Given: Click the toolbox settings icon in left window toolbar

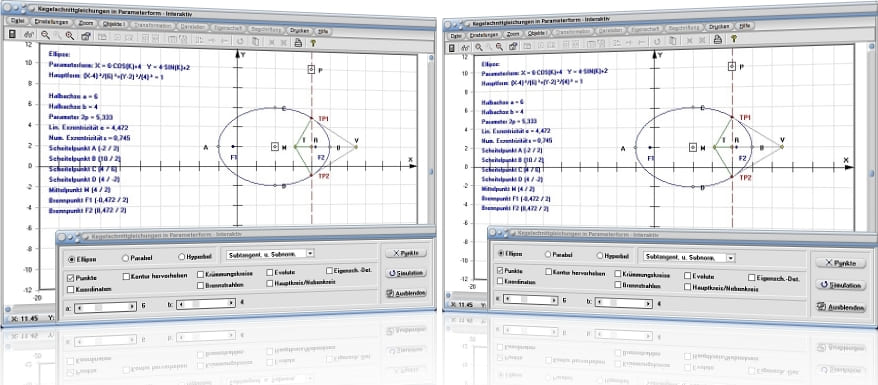Looking at the screenshot, I should pos(86,36).
